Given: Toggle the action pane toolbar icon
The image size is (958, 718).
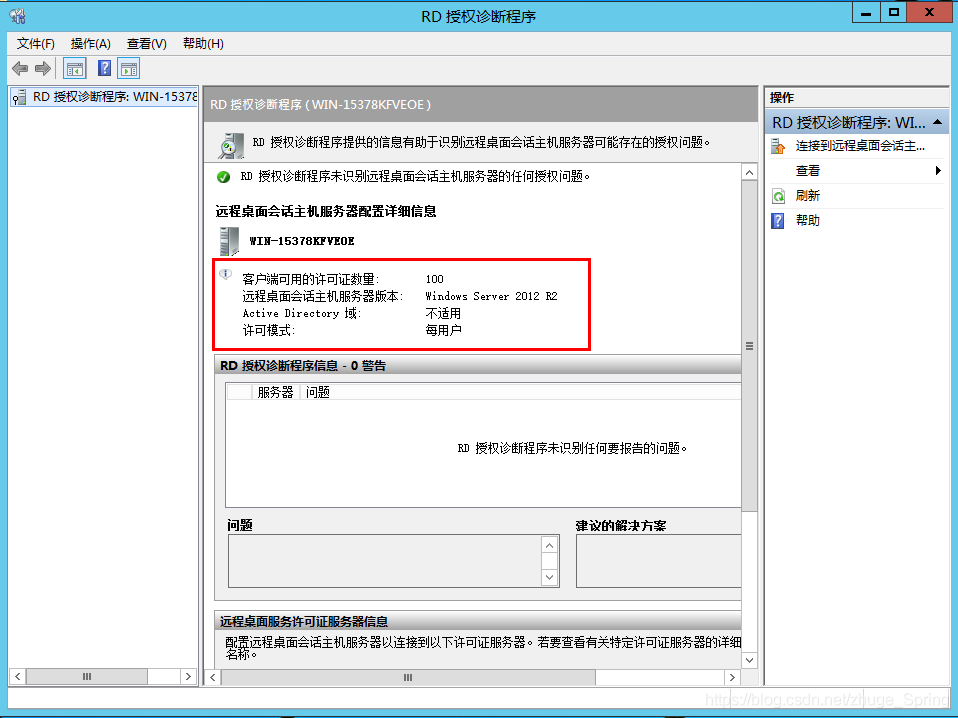Looking at the screenshot, I should pyautogui.click(x=129, y=68).
